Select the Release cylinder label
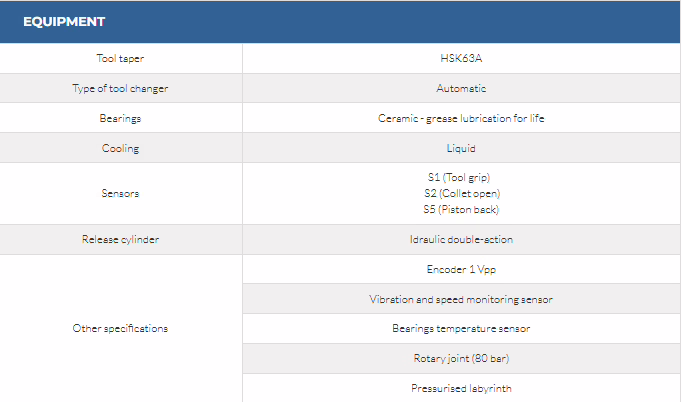This screenshot has width=682, height=402. pyautogui.click(x=120, y=239)
